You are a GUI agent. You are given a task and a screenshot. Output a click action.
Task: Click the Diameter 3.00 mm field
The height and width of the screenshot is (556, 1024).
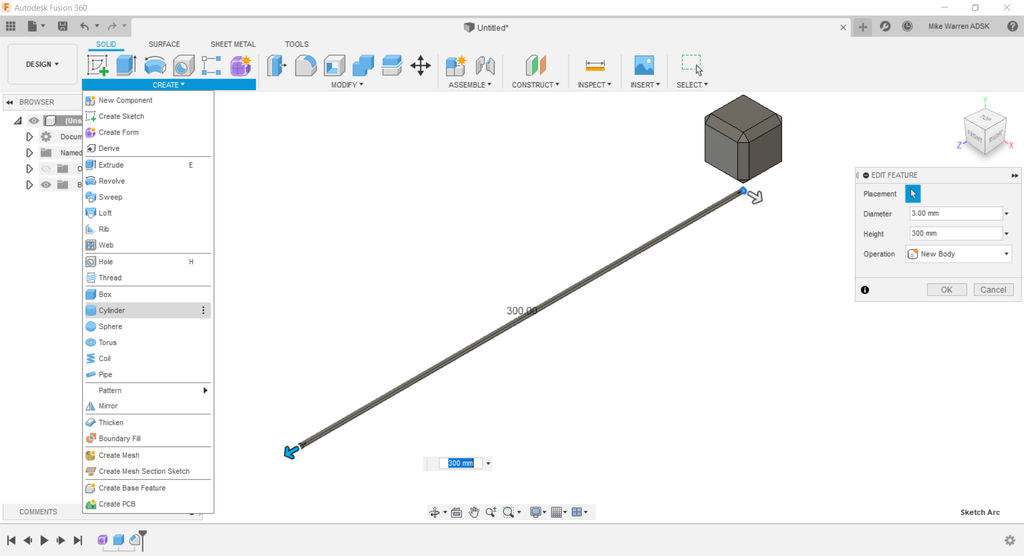click(x=955, y=214)
